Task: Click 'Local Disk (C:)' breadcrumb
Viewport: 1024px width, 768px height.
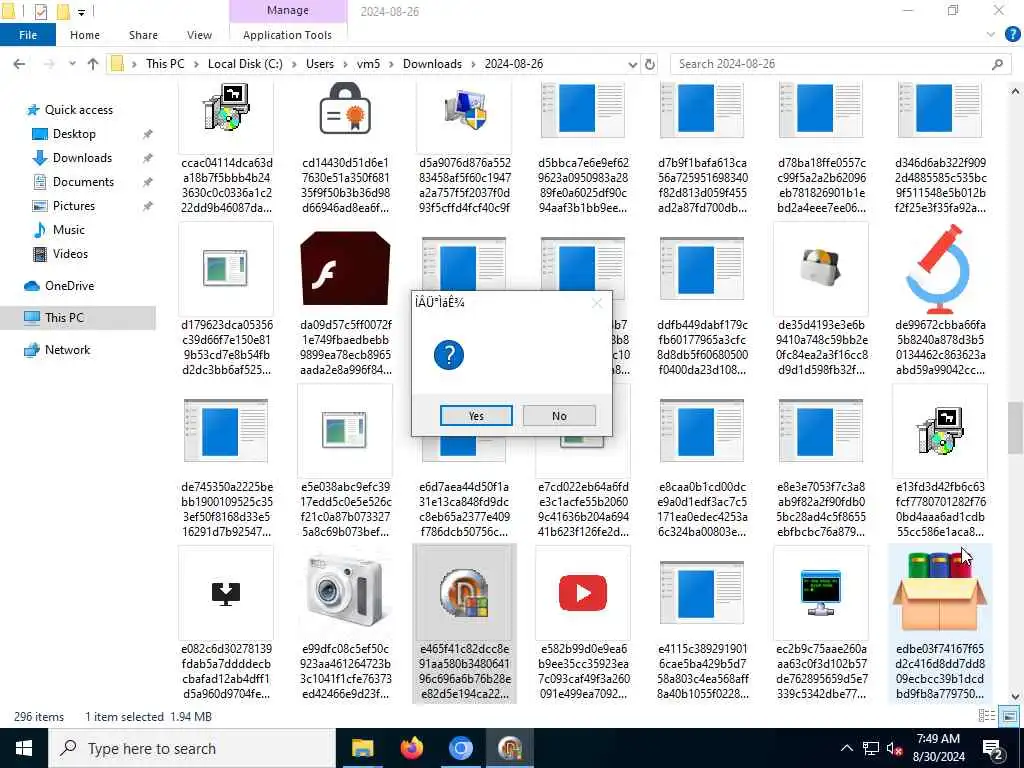Action: pos(245,63)
